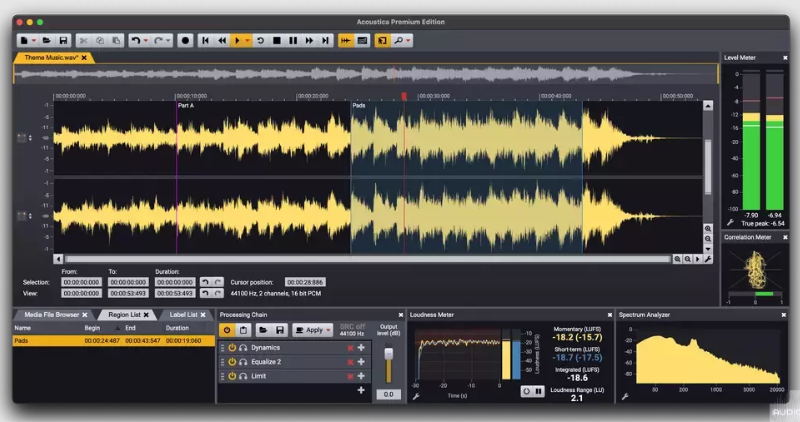The image size is (800, 422).
Task: Select the Pads region row
Action: tap(113, 340)
